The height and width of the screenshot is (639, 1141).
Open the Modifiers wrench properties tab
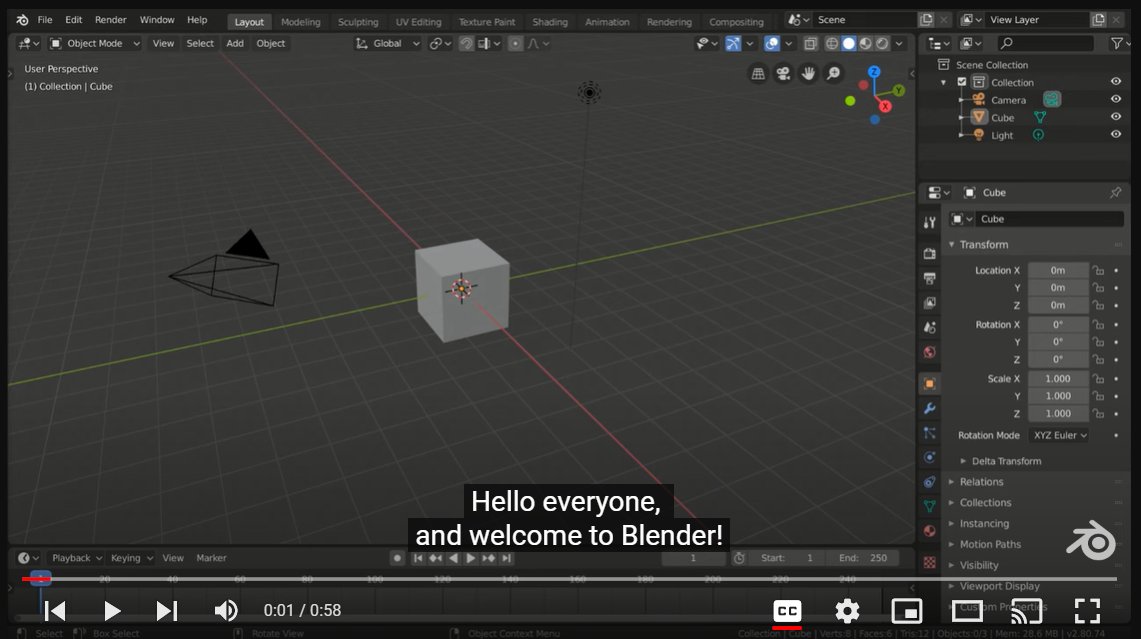pos(929,408)
